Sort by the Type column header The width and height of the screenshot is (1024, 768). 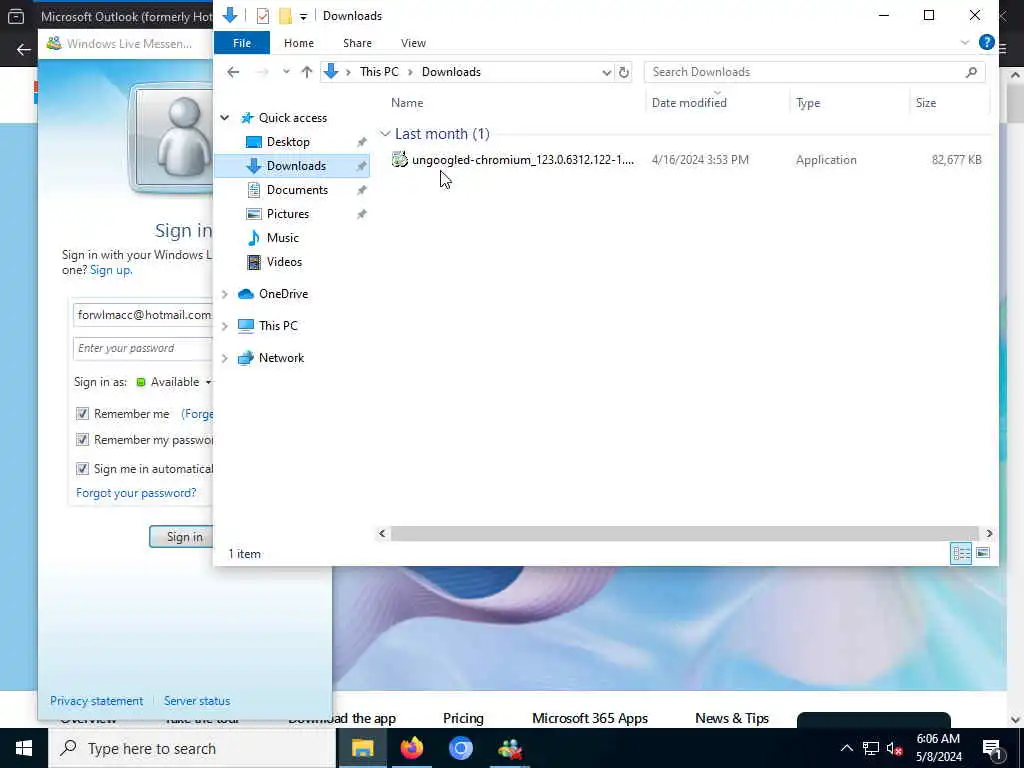[808, 103]
